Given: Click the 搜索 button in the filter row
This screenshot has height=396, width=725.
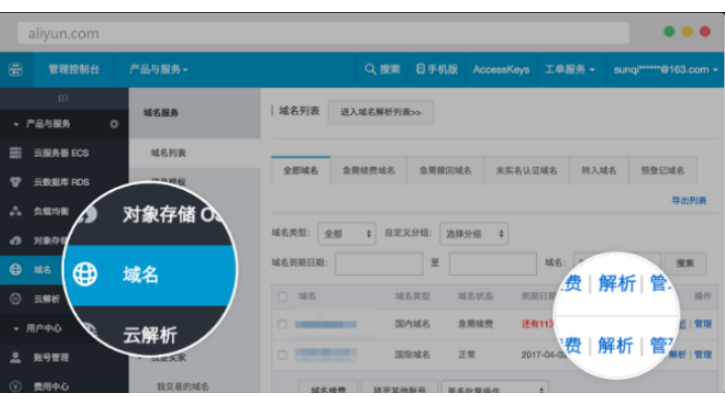Looking at the screenshot, I should 685,263.
